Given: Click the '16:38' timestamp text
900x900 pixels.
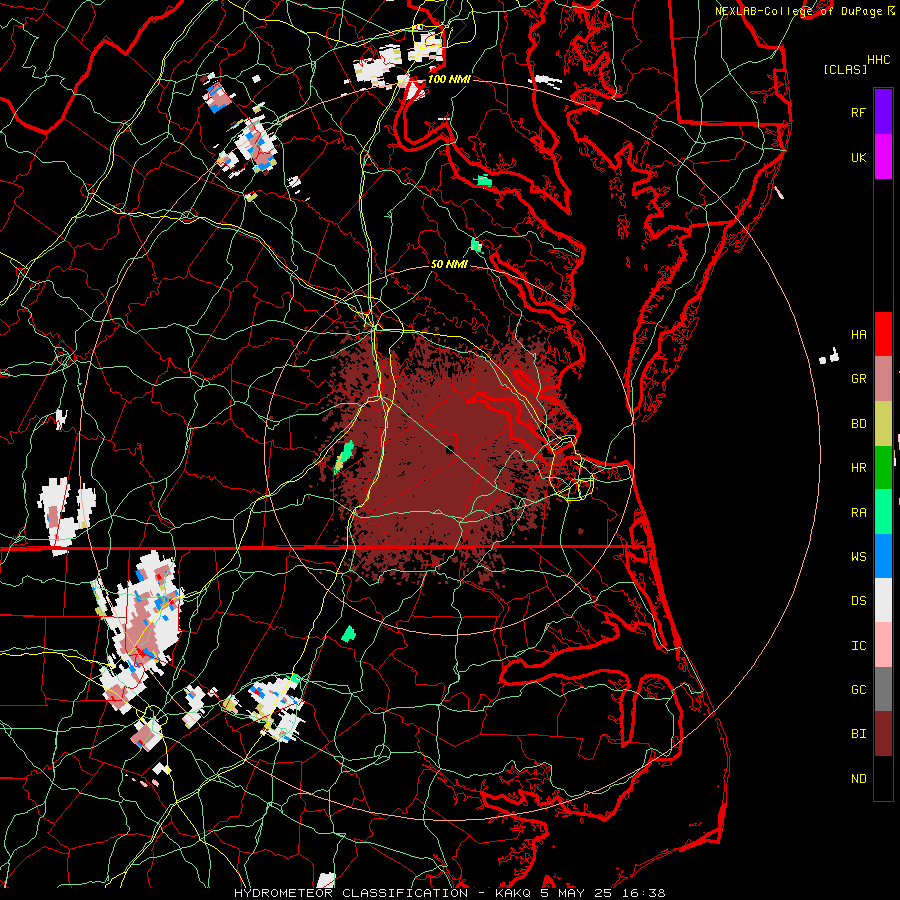Looking at the screenshot, I should pyautogui.click(x=644, y=893).
